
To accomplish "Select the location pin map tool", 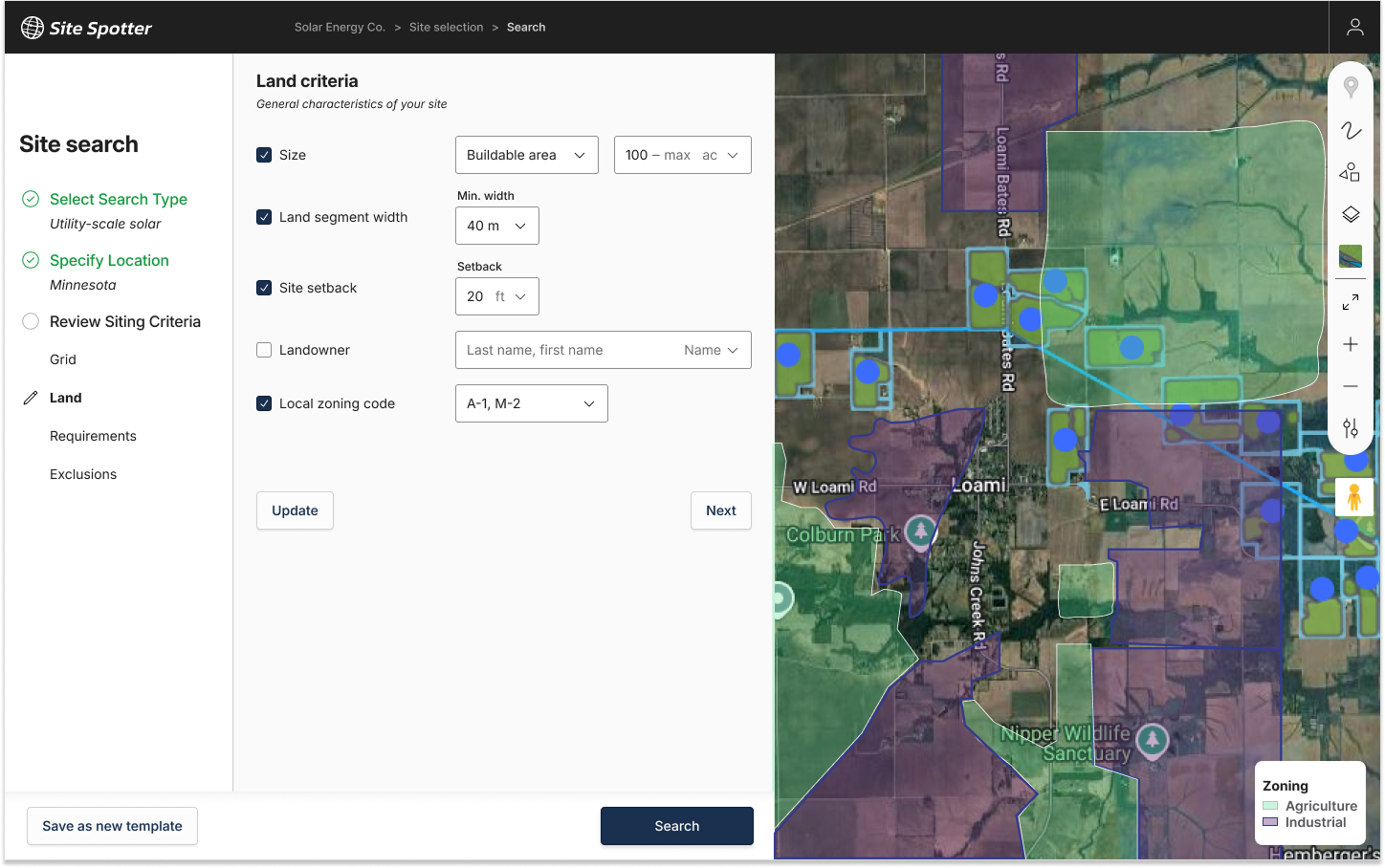I will pyautogui.click(x=1351, y=87).
